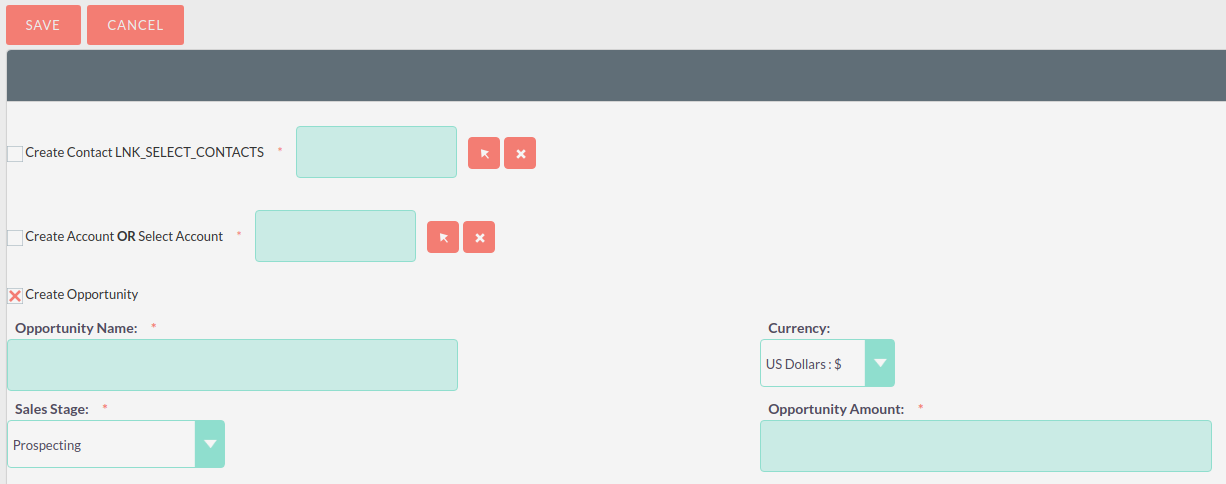1226x484 pixels.
Task: Enable the Create Contact checkbox
Action: 15,154
